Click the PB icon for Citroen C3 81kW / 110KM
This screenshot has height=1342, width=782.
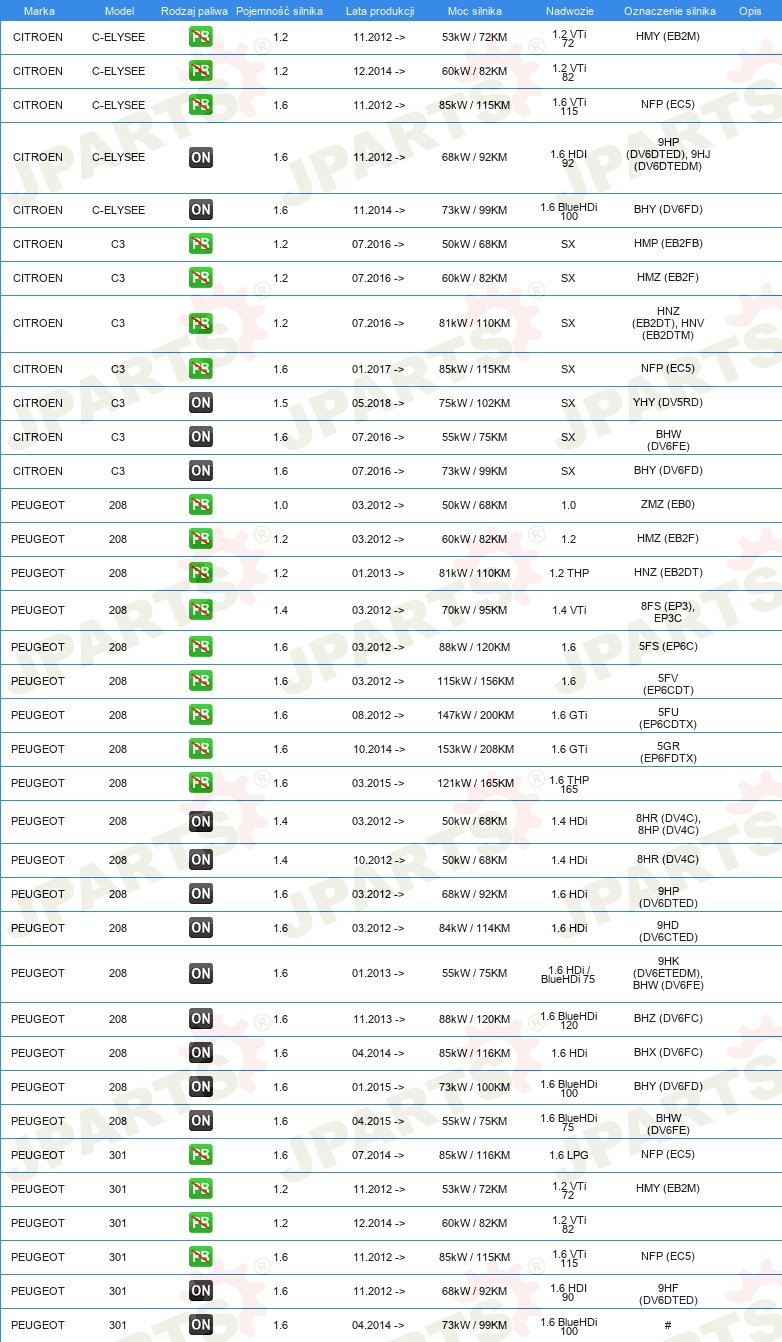[x=201, y=323]
